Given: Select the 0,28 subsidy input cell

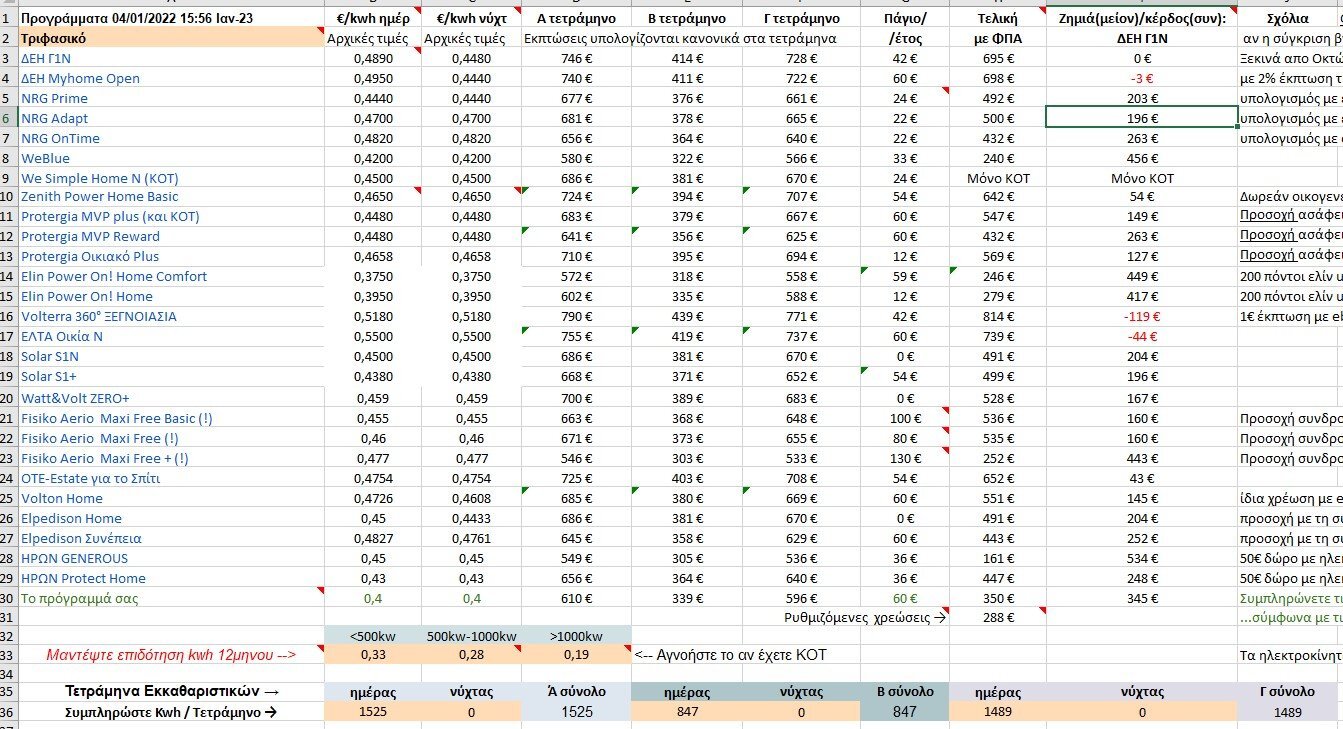Looking at the screenshot, I should [x=471, y=655].
